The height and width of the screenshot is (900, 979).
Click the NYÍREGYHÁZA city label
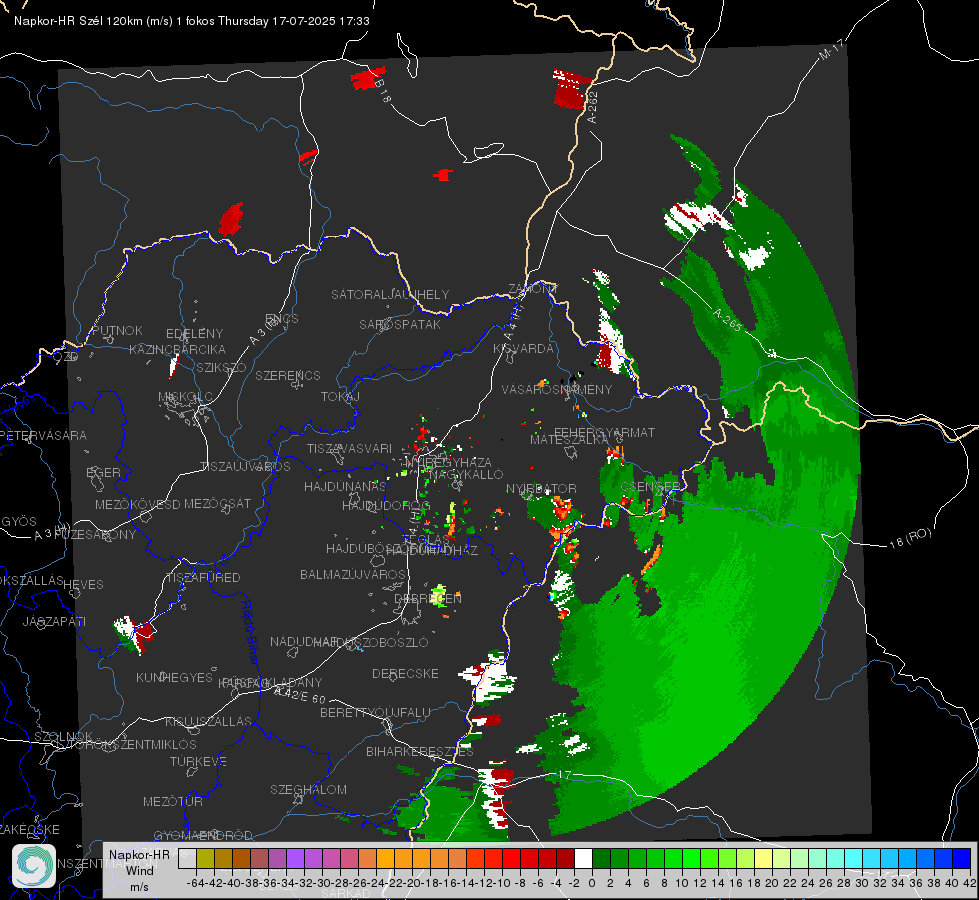click(x=448, y=462)
